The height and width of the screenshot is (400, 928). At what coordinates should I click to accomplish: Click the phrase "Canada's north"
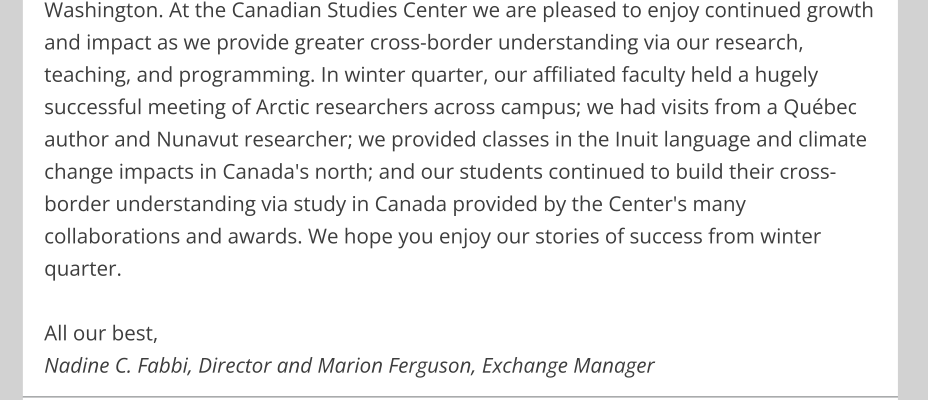[x=295, y=172]
